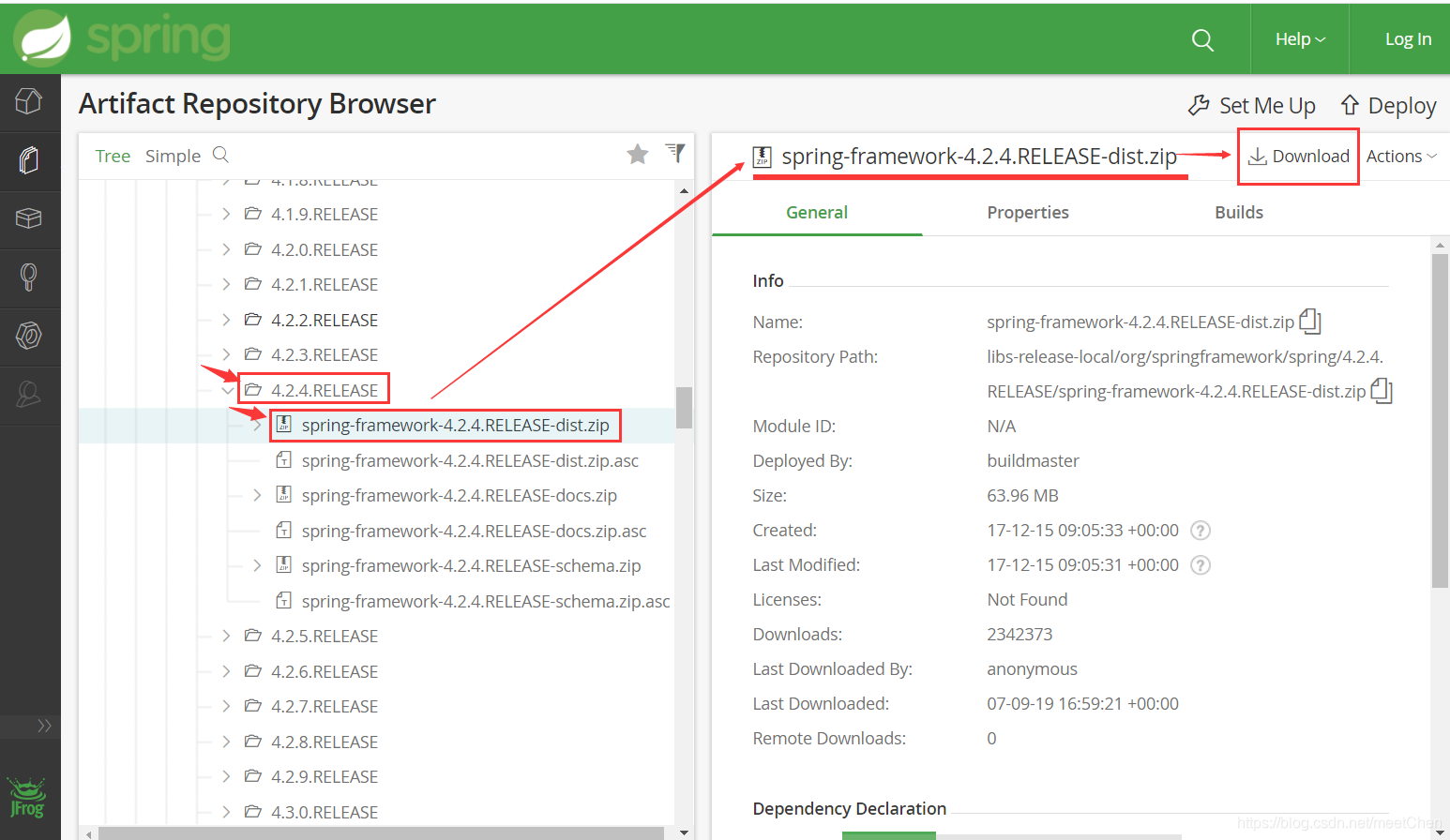This screenshot has height=840, width=1450.
Task: Click file icon of dist.zip.asc
Action: pos(283,460)
